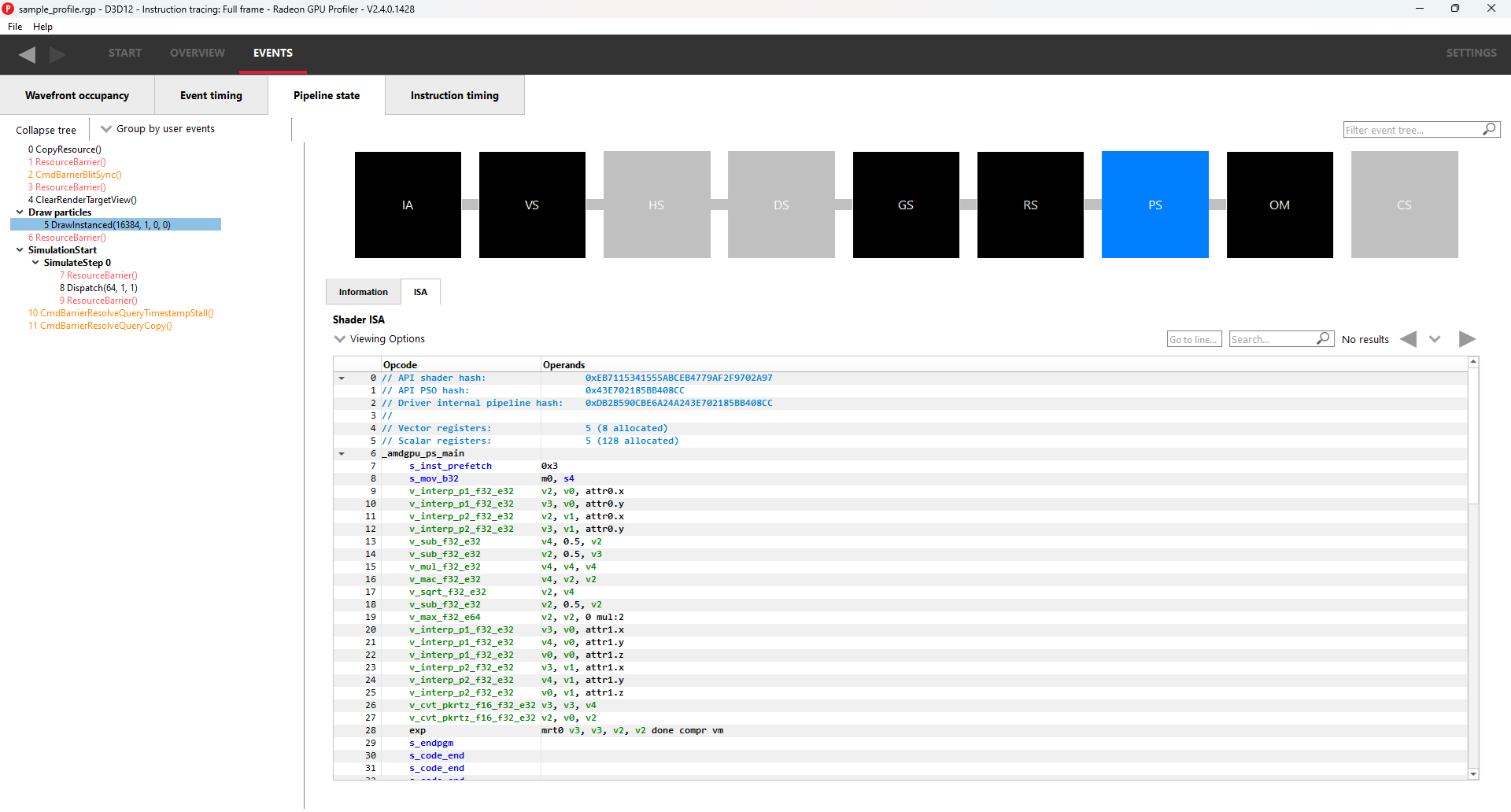Go to previous search result arrow
The width and height of the screenshot is (1511, 812).
pos(1409,339)
